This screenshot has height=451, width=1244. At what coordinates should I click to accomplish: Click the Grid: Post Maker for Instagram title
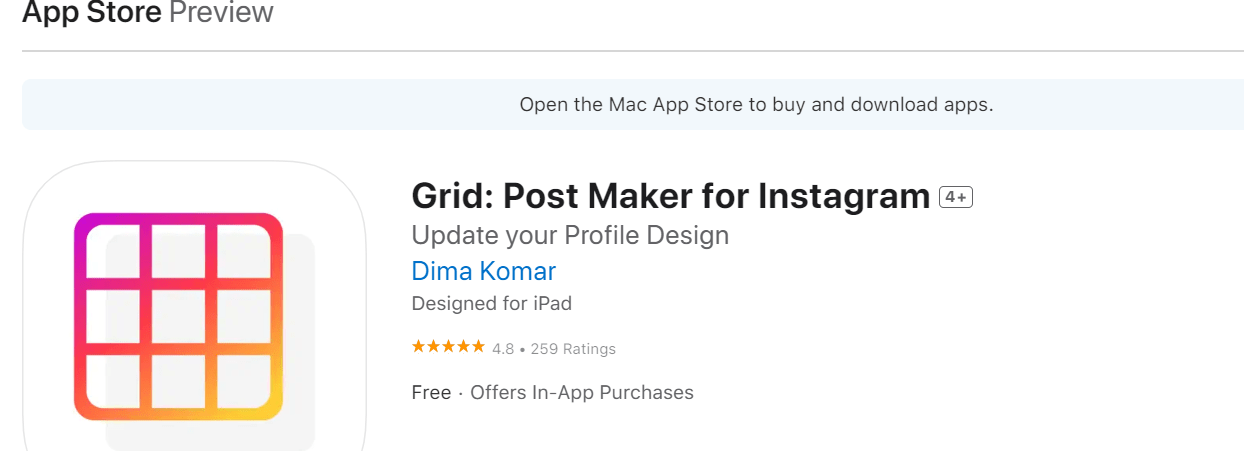[x=671, y=196]
